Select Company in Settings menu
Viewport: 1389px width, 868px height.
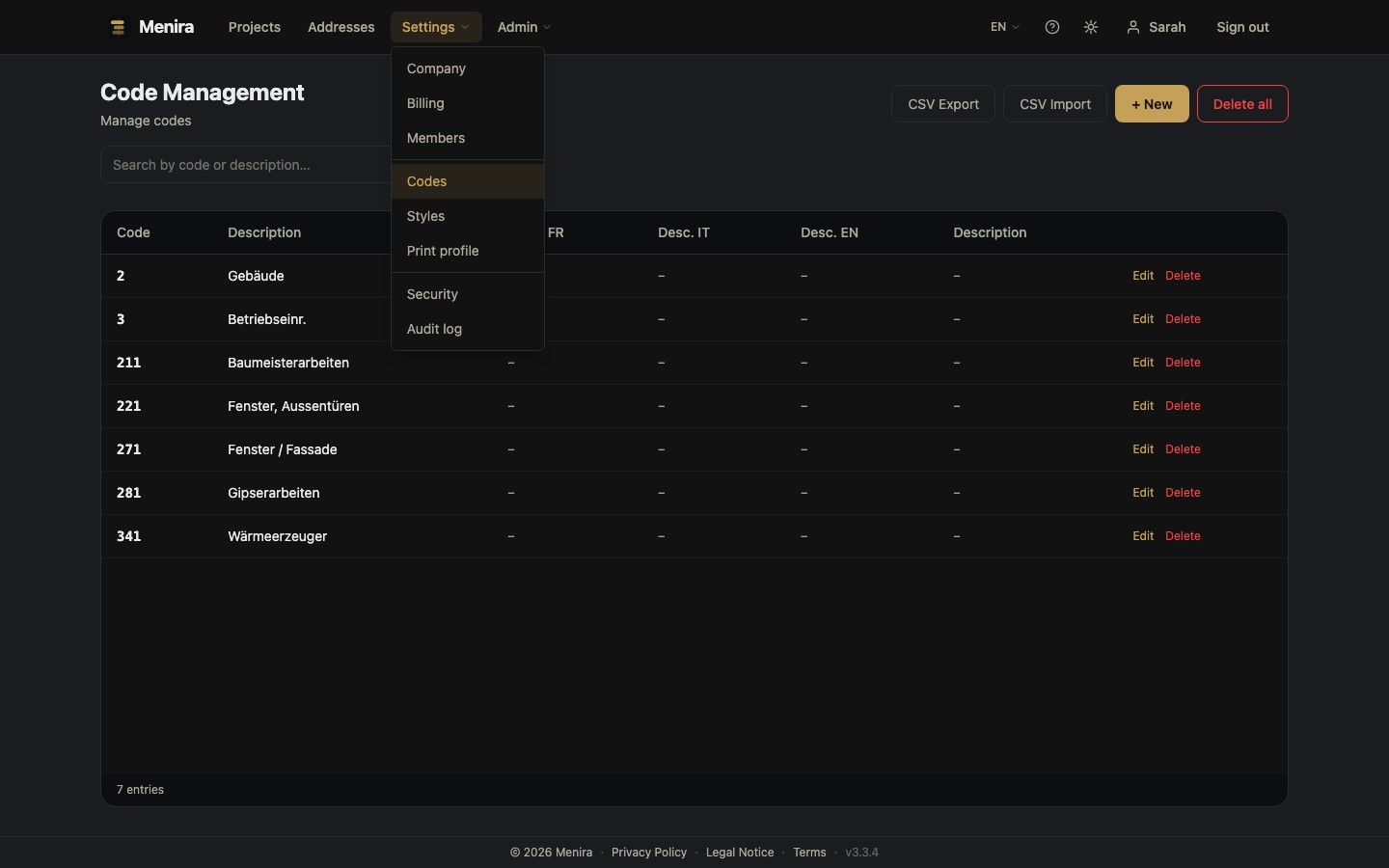pyautogui.click(x=468, y=68)
